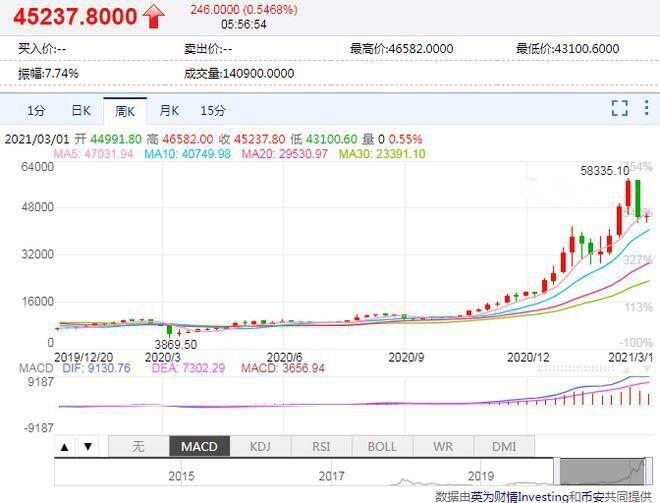Switch to the 日K chart tab
660x503 pixels.
tap(81, 111)
